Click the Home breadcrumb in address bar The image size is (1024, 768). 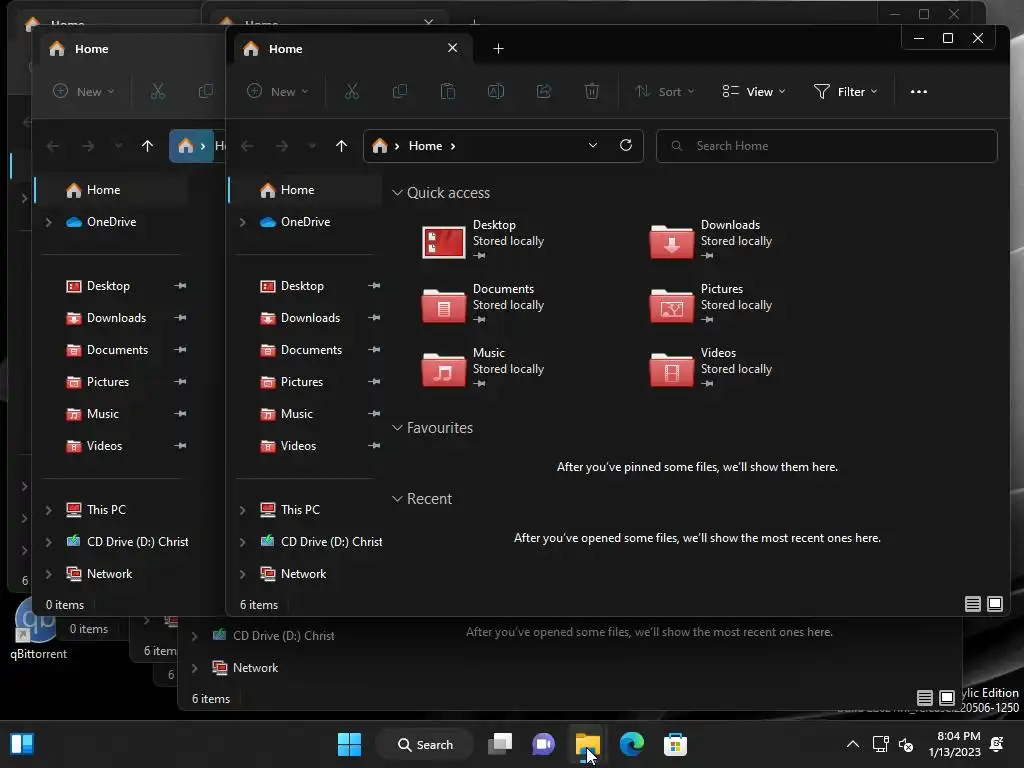coord(425,146)
